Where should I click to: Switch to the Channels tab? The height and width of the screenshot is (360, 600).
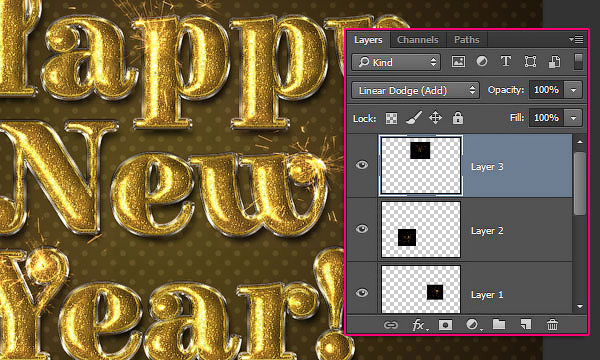pyautogui.click(x=417, y=40)
